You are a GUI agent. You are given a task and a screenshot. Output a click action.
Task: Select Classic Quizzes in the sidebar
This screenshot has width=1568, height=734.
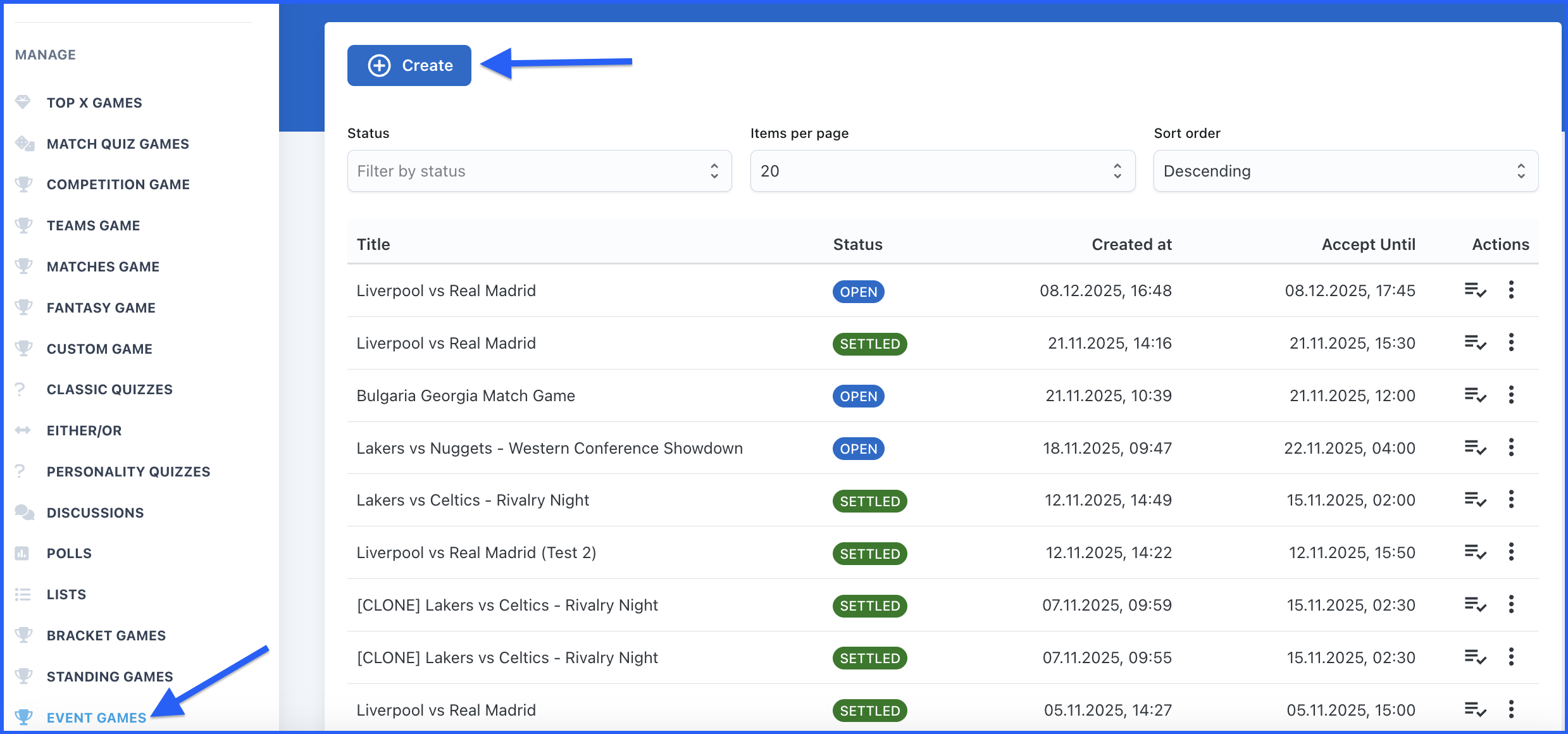[109, 389]
